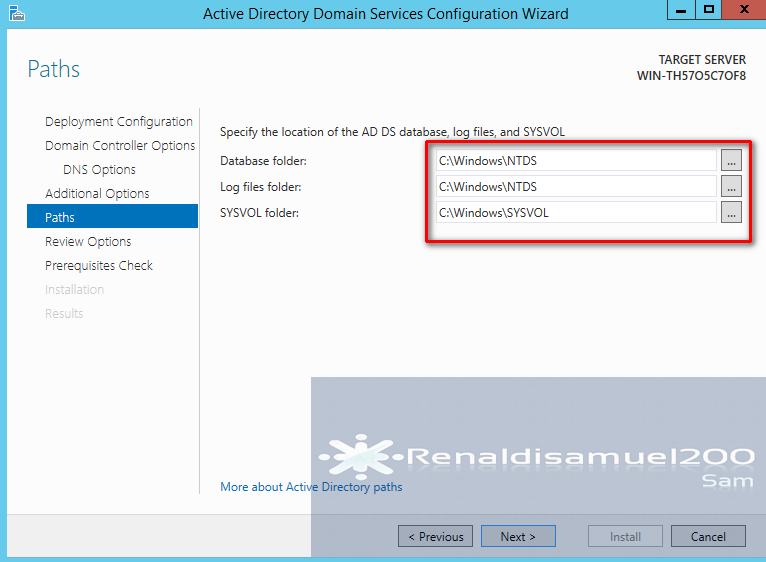Close the wizard window
This screenshot has height=562, width=766.
[x=744, y=10]
